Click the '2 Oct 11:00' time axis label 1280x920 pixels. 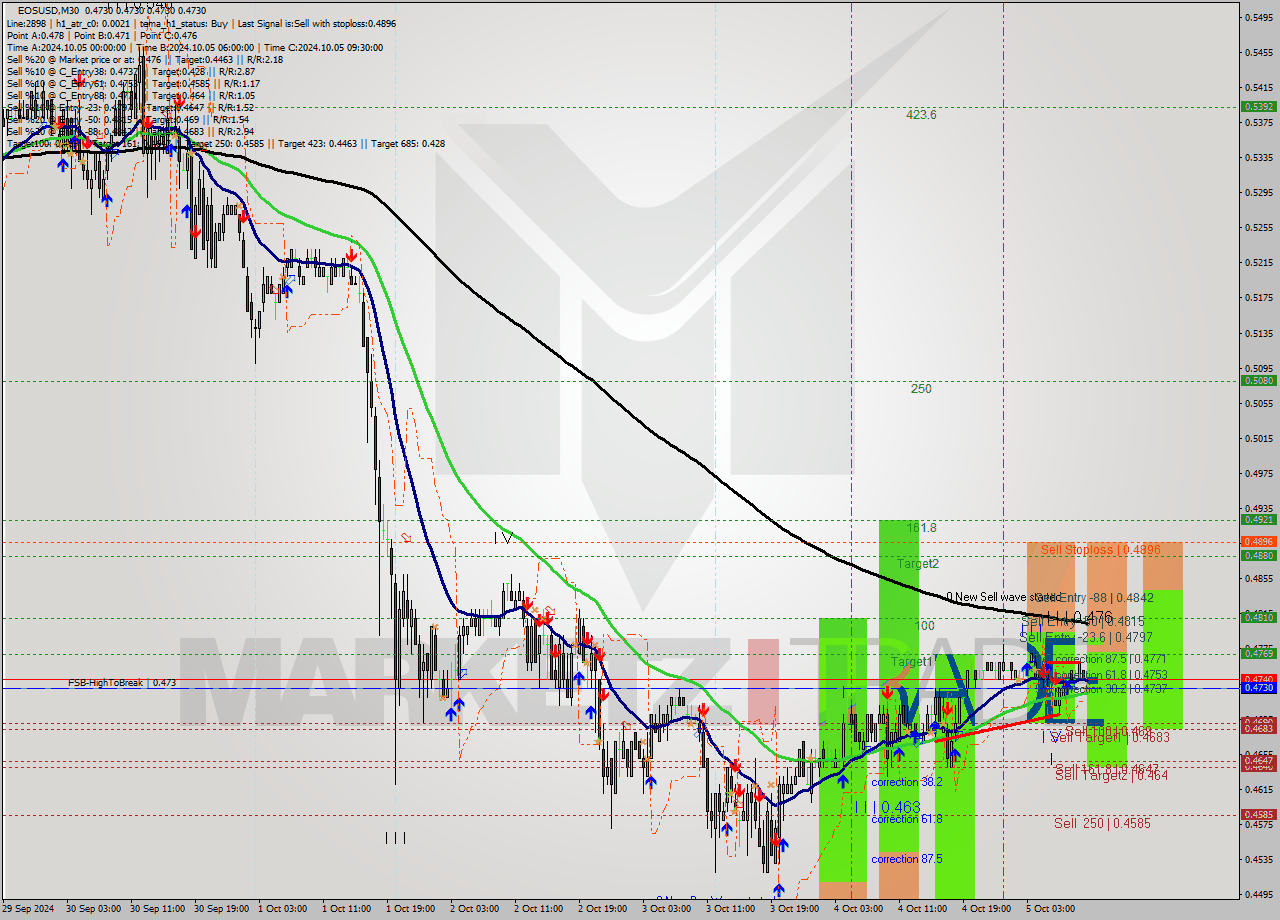tap(539, 909)
